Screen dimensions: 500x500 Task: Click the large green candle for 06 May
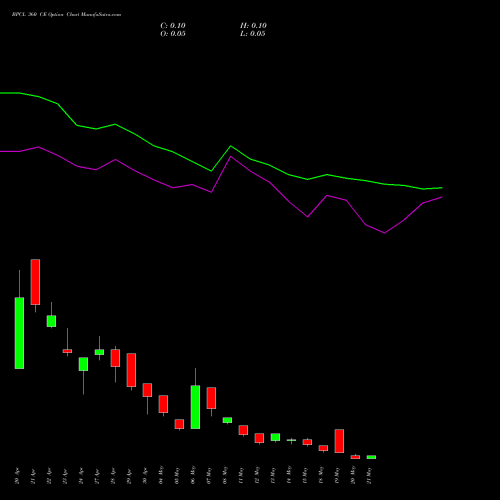pyautogui.click(x=195, y=407)
